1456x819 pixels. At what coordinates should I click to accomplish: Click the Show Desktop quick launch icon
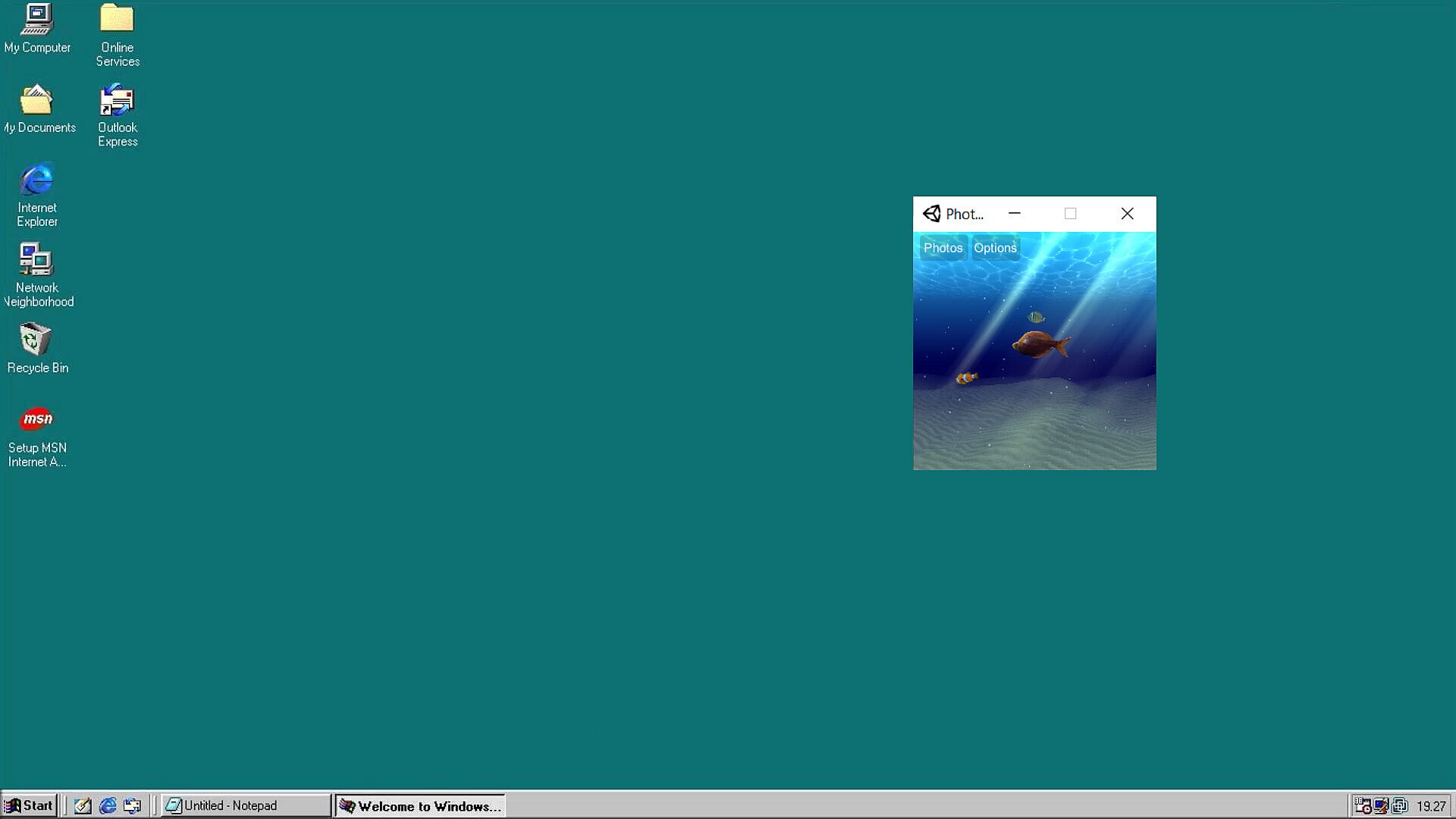tap(83, 805)
